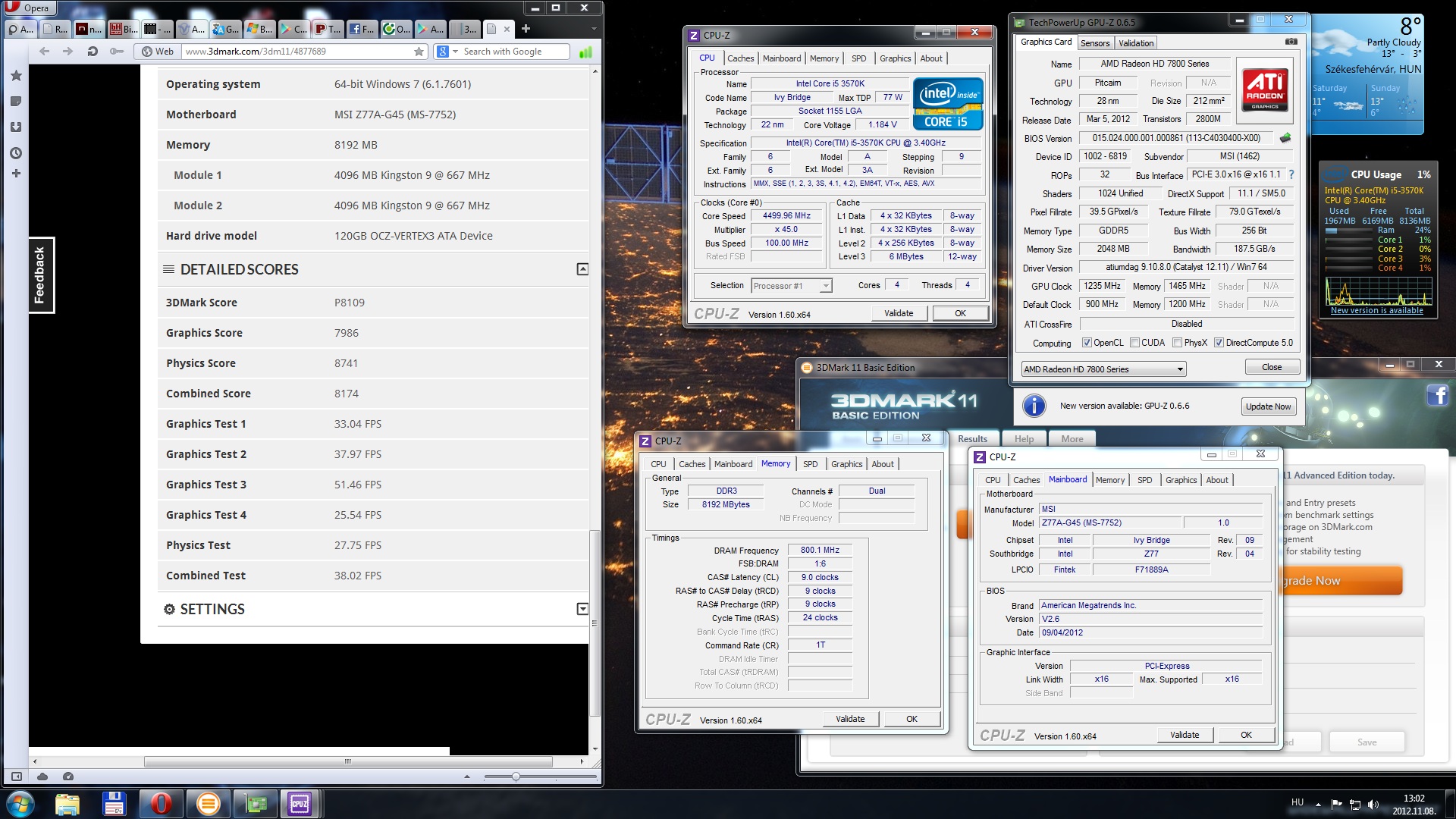Show hidden system tray icons
This screenshot has width=1456, height=819.
tap(1318, 804)
